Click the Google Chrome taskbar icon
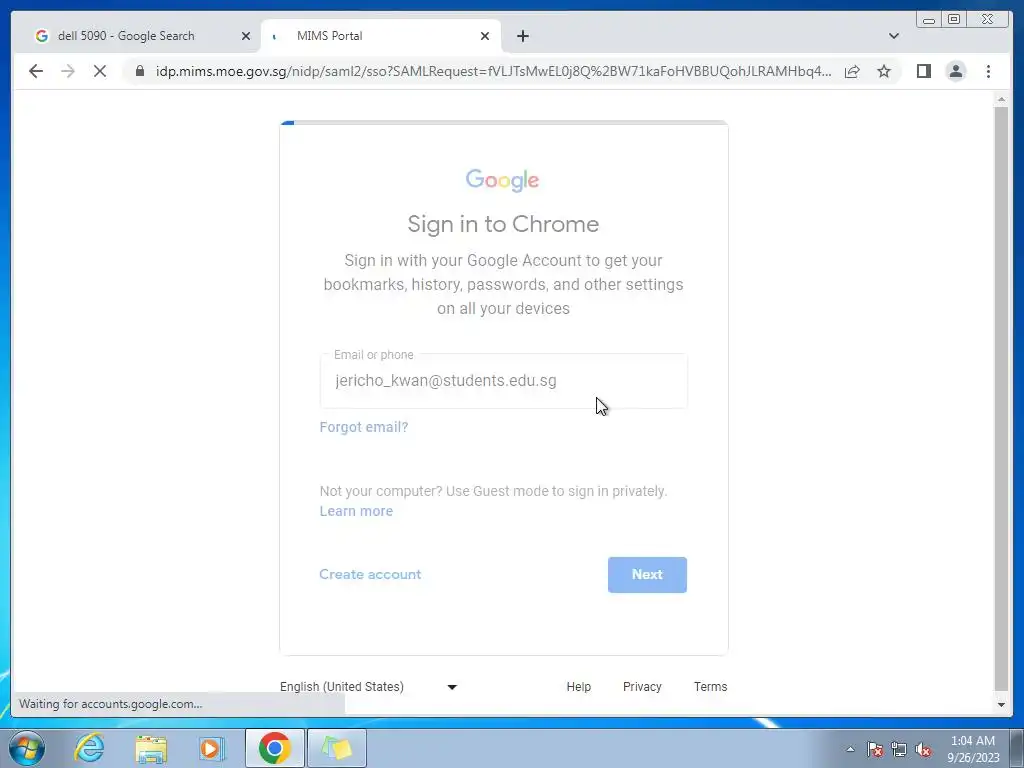This screenshot has width=1024, height=768. pos(274,748)
